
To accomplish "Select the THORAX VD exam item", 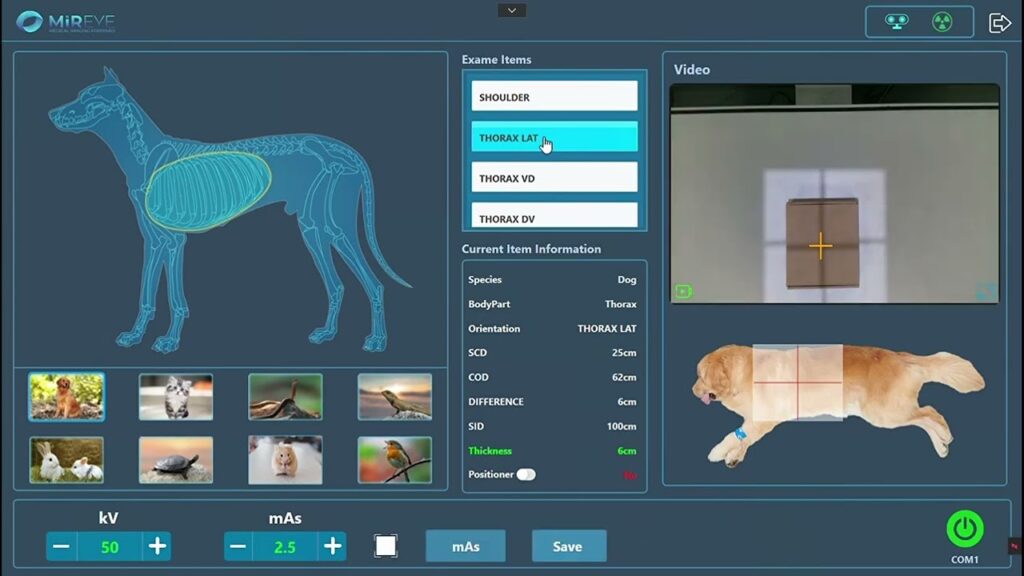I will click(554, 177).
